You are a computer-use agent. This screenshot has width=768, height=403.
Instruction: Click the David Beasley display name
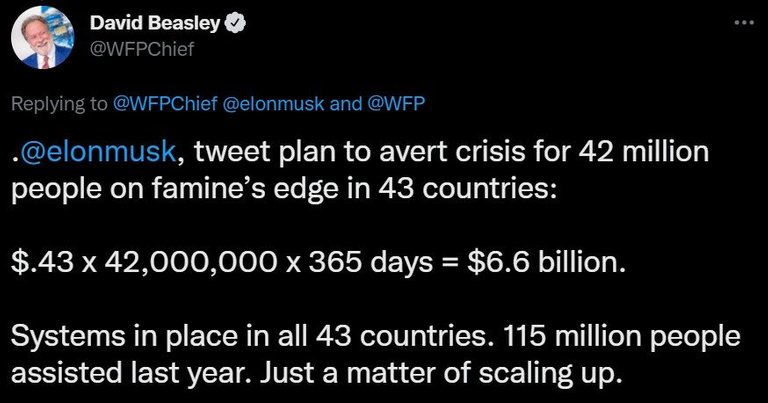pos(154,23)
